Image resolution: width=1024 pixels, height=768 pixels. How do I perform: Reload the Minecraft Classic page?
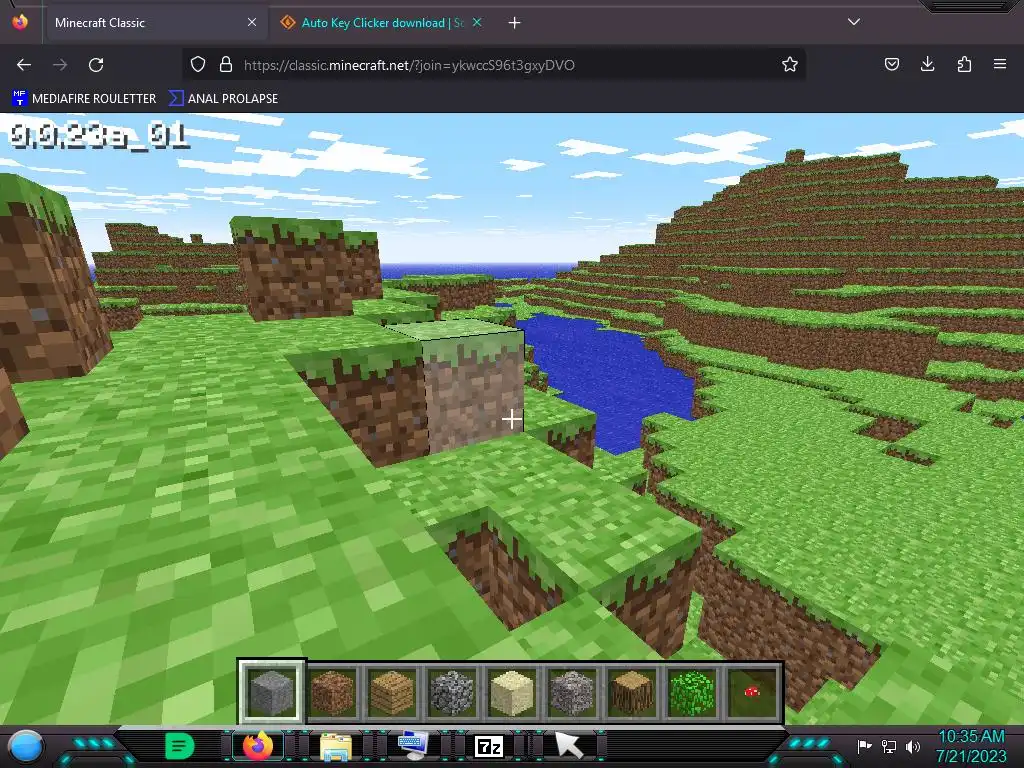pos(96,65)
